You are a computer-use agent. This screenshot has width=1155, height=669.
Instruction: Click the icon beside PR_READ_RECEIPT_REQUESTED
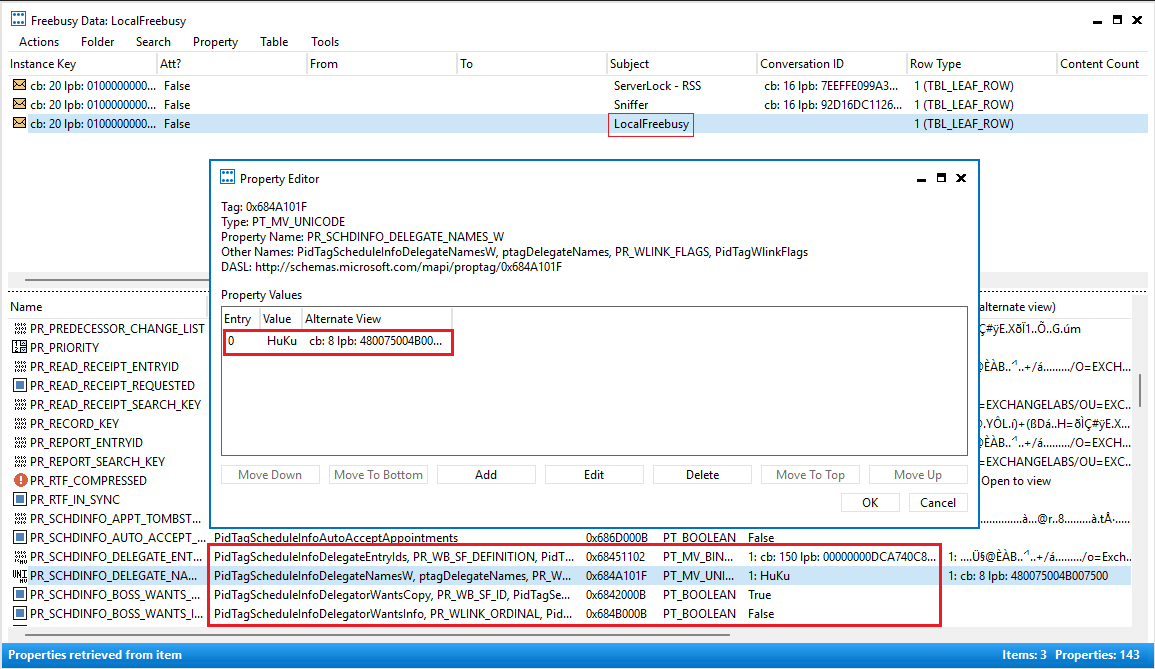(x=20, y=386)
